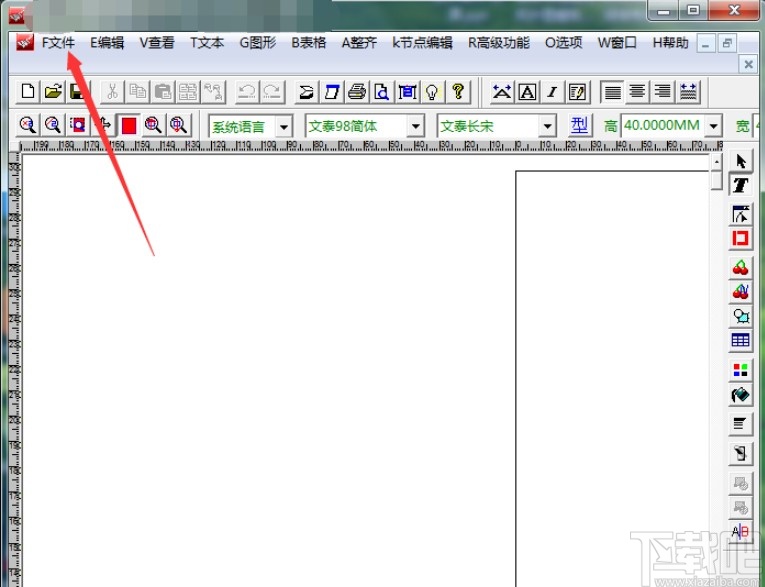Open the A整齐 menu
The height and width of the screenshot is (587, 765).
(359, 43)
